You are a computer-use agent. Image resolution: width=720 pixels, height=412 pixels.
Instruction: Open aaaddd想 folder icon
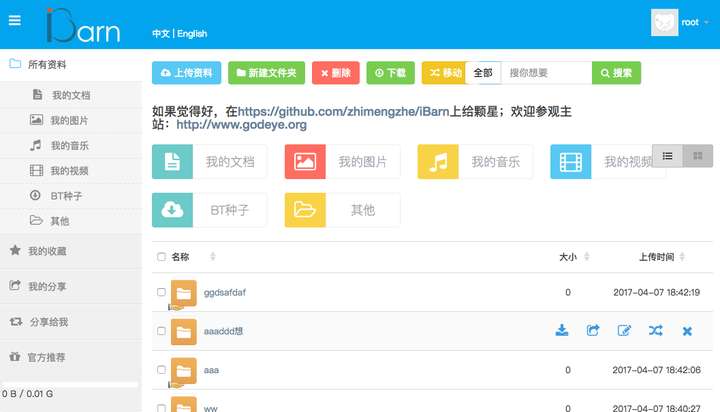tap(184, 332)
